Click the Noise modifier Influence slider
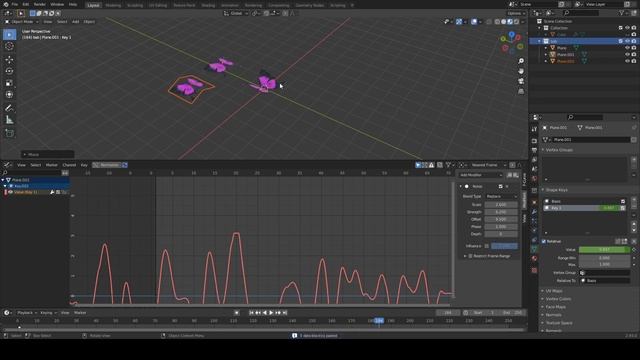640x360 pixels. tap(504, 246)
